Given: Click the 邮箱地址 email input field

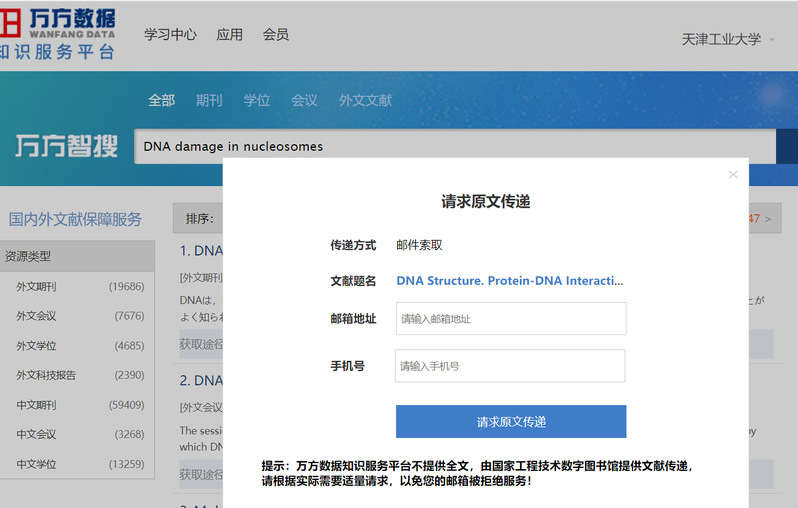Looking at the screenshot, I should tap(511, 319).
